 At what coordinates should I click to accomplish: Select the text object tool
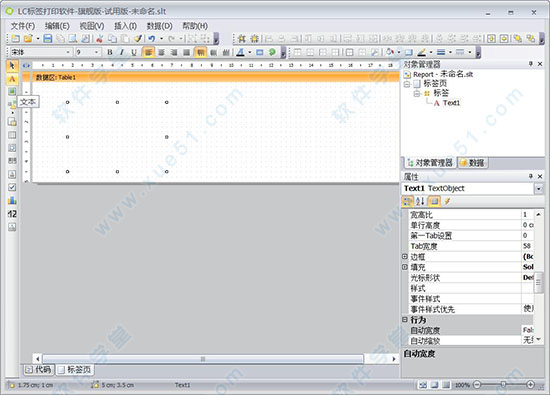click(12, 79)
